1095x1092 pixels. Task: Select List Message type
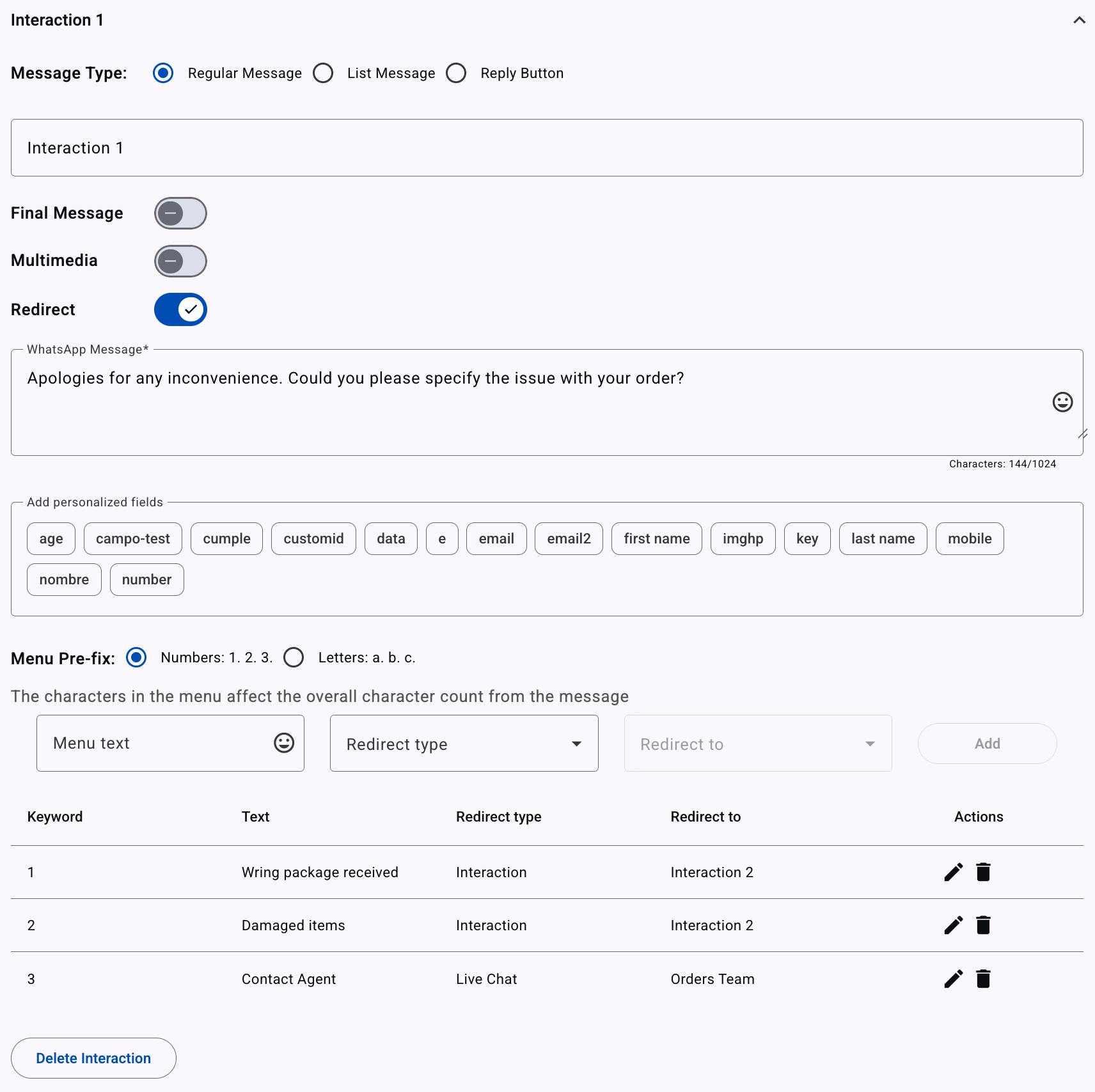click(323, 73)
